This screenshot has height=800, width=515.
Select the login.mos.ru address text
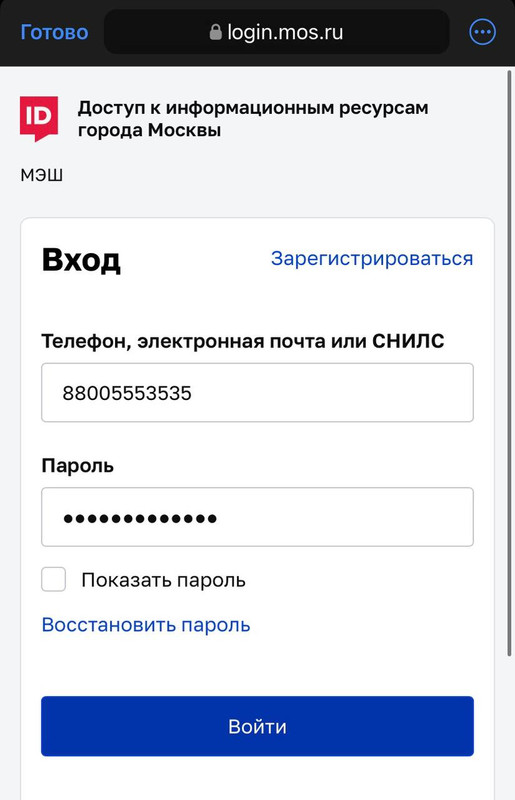285,32
